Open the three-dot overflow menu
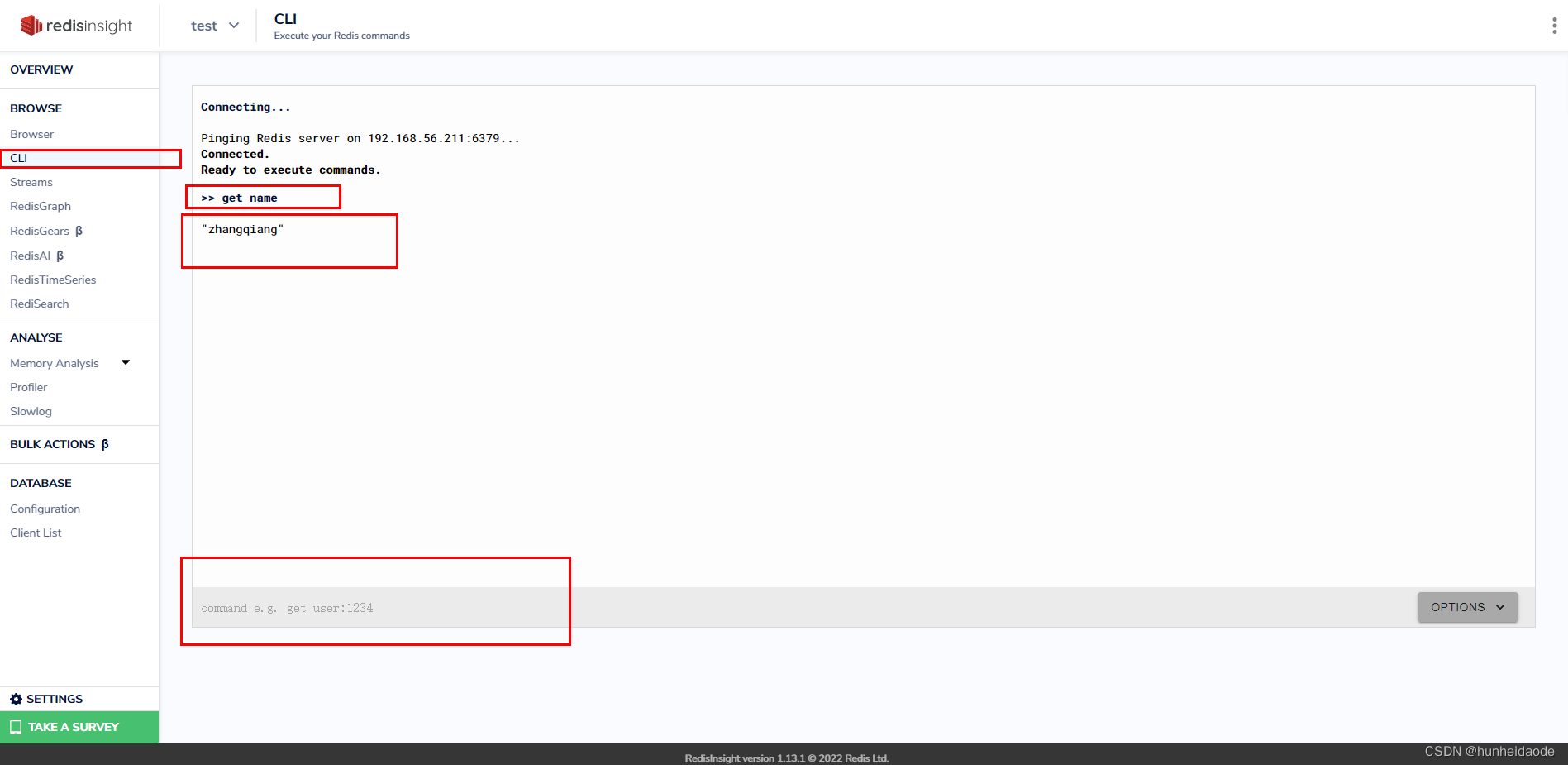1568x765 pixels. (1554, 25)
